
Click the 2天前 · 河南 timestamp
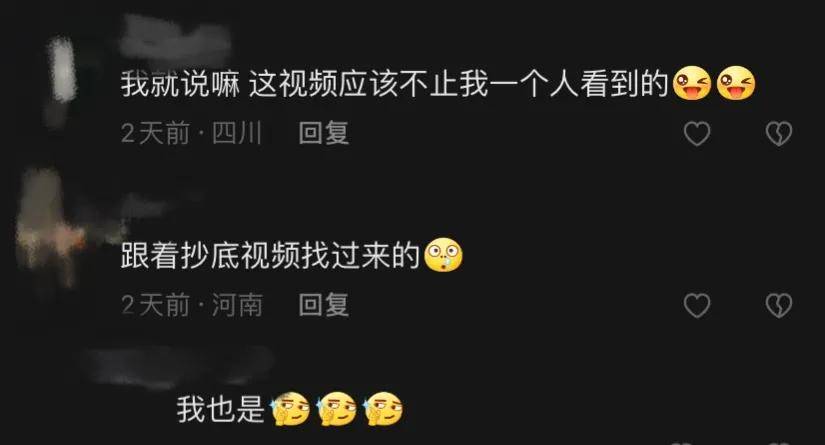click(192, 305)
